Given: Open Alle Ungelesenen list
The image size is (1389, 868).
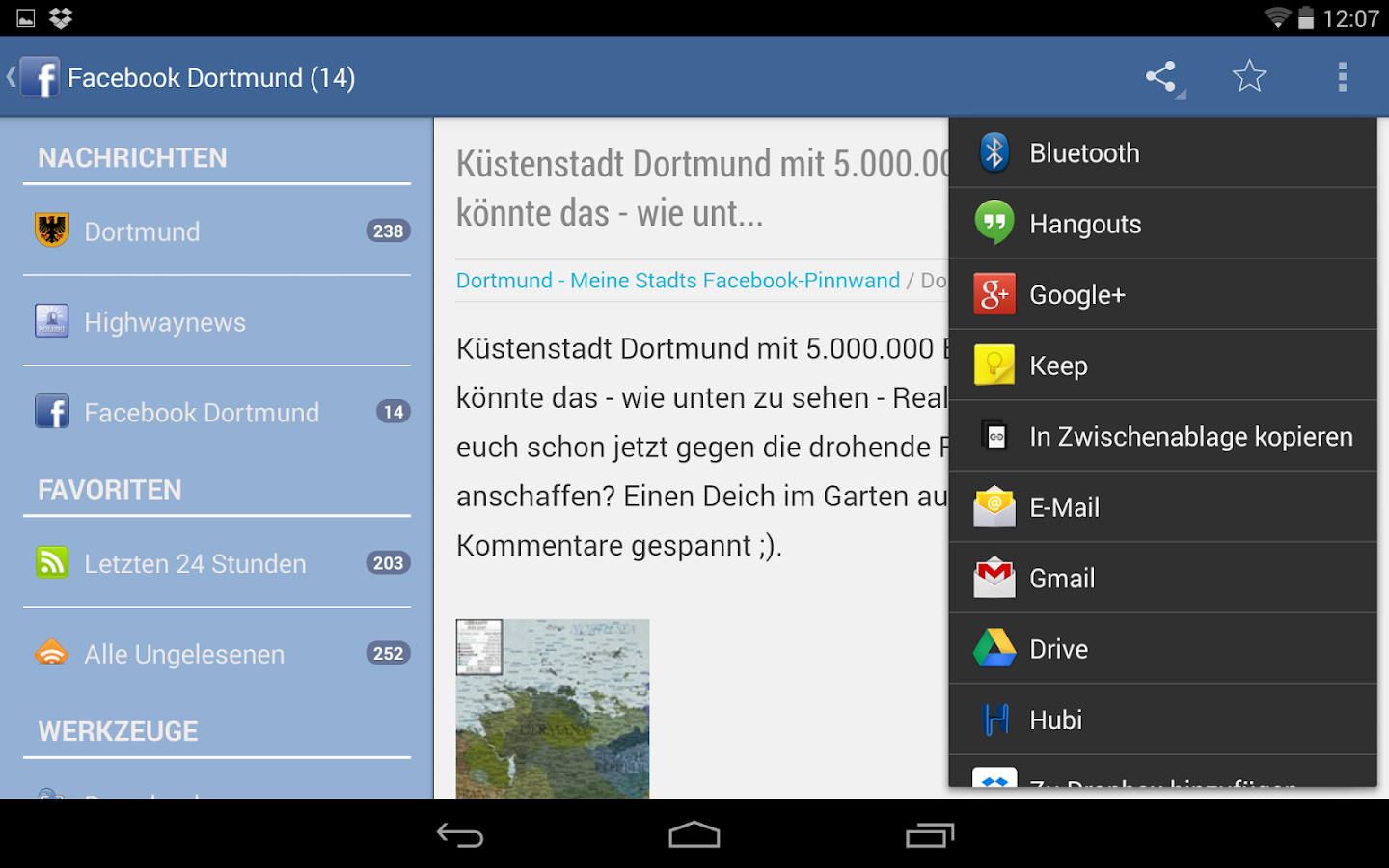Looking at the screenshot, I should pyautogui.click(x=217, y=653).
